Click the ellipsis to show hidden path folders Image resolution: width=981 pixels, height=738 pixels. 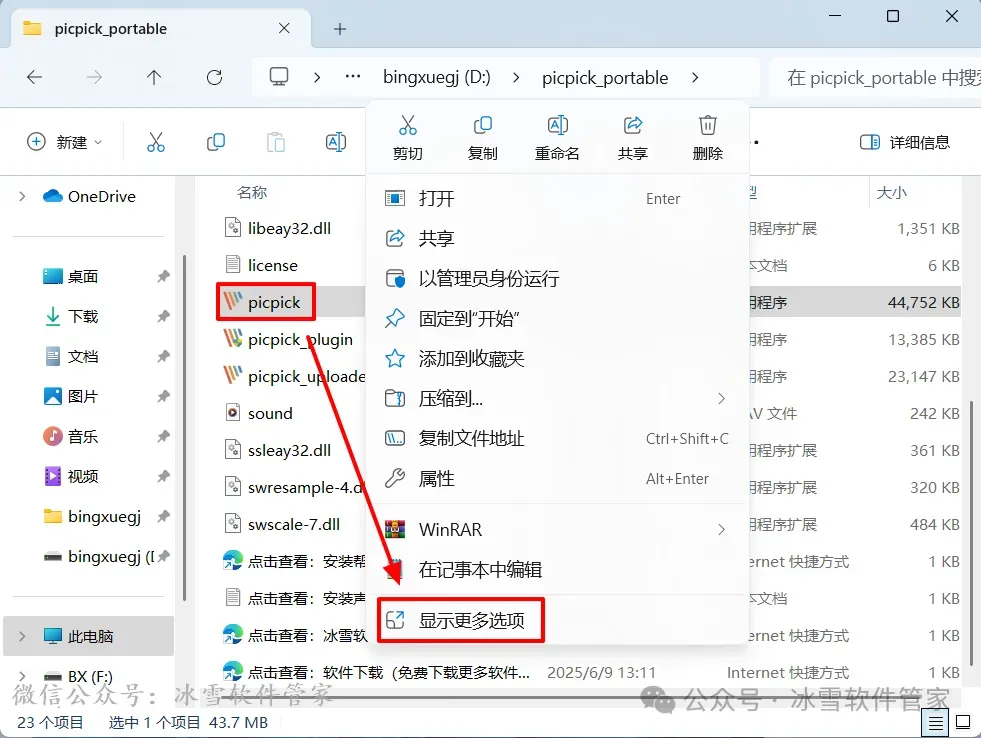pos(353,76)
